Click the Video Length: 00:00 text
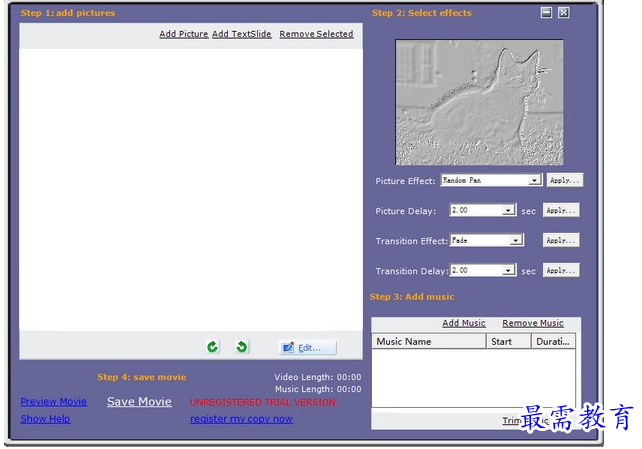Image resolution: width=642 pixels, height=449 pixels. [318, 377]
